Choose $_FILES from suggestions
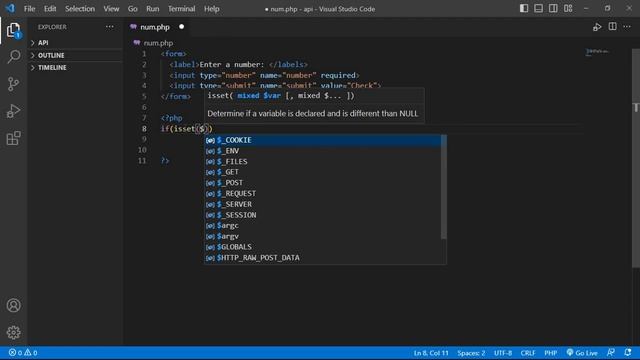Image resolution: width=640 pixels, height=360 pixels. pos(323,162)
